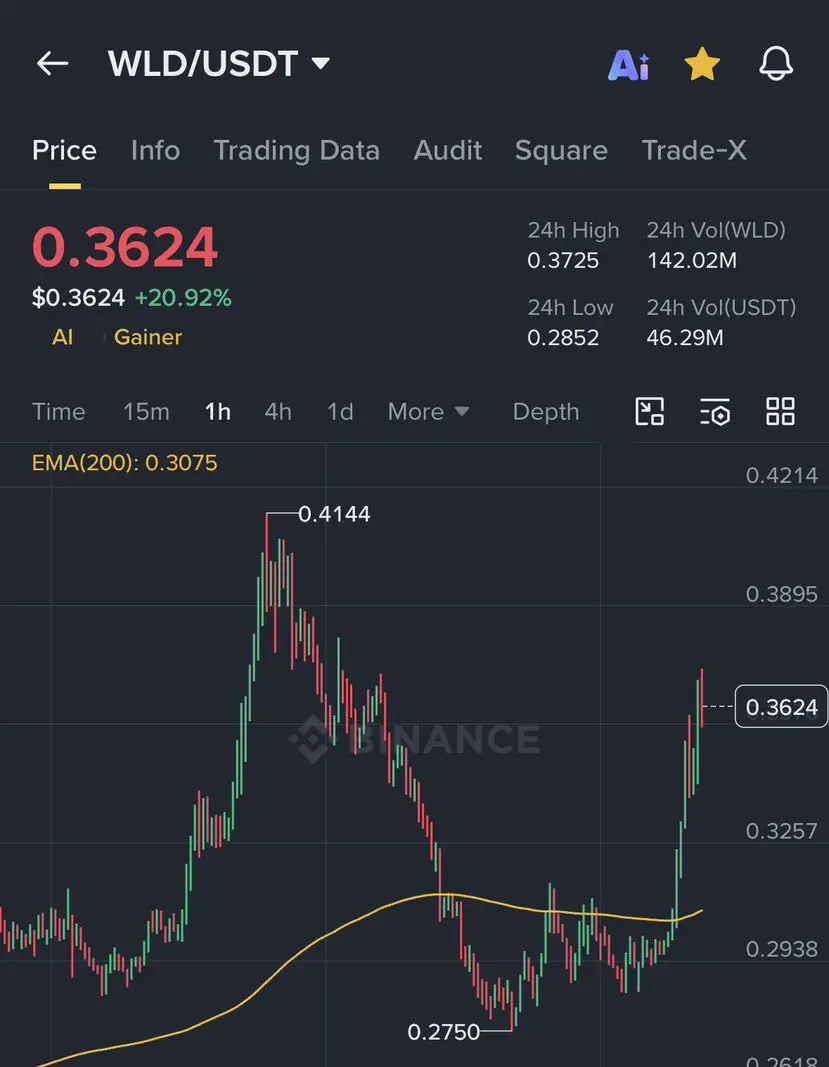
Task: Open the Trade-X tab
Action: 694,150
